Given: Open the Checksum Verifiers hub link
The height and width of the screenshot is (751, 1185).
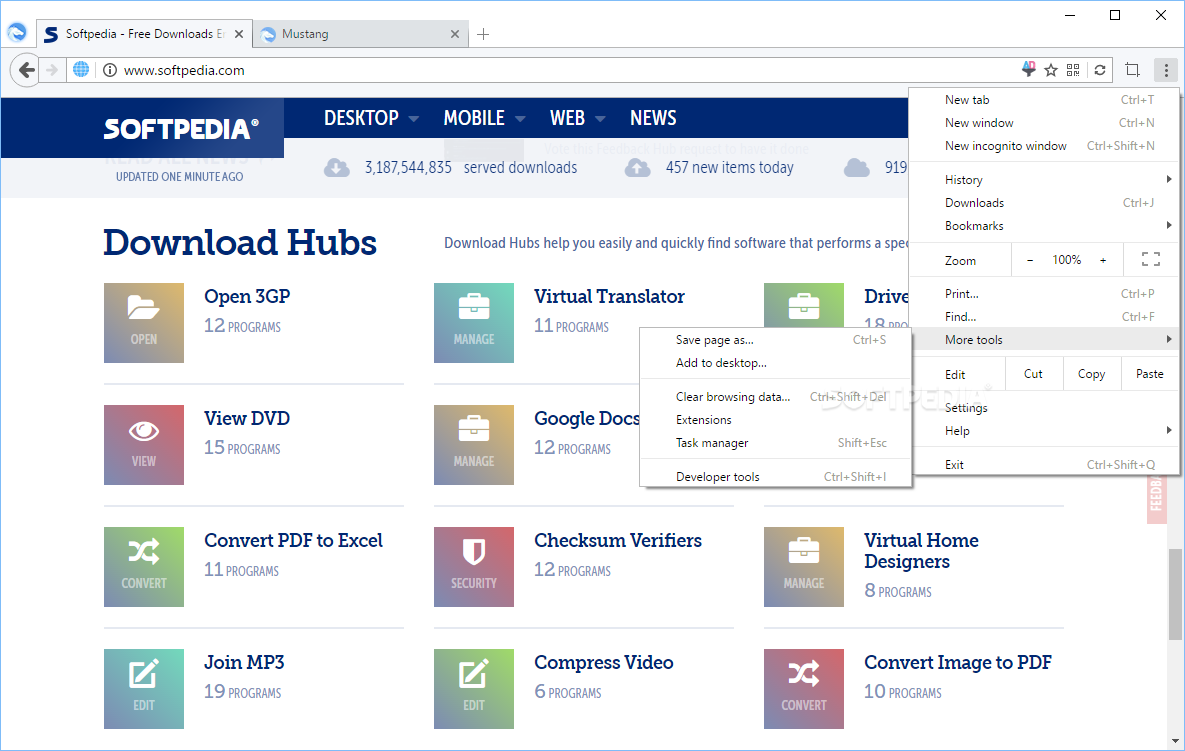Looking at the screenshot, I should click(617, 540).
